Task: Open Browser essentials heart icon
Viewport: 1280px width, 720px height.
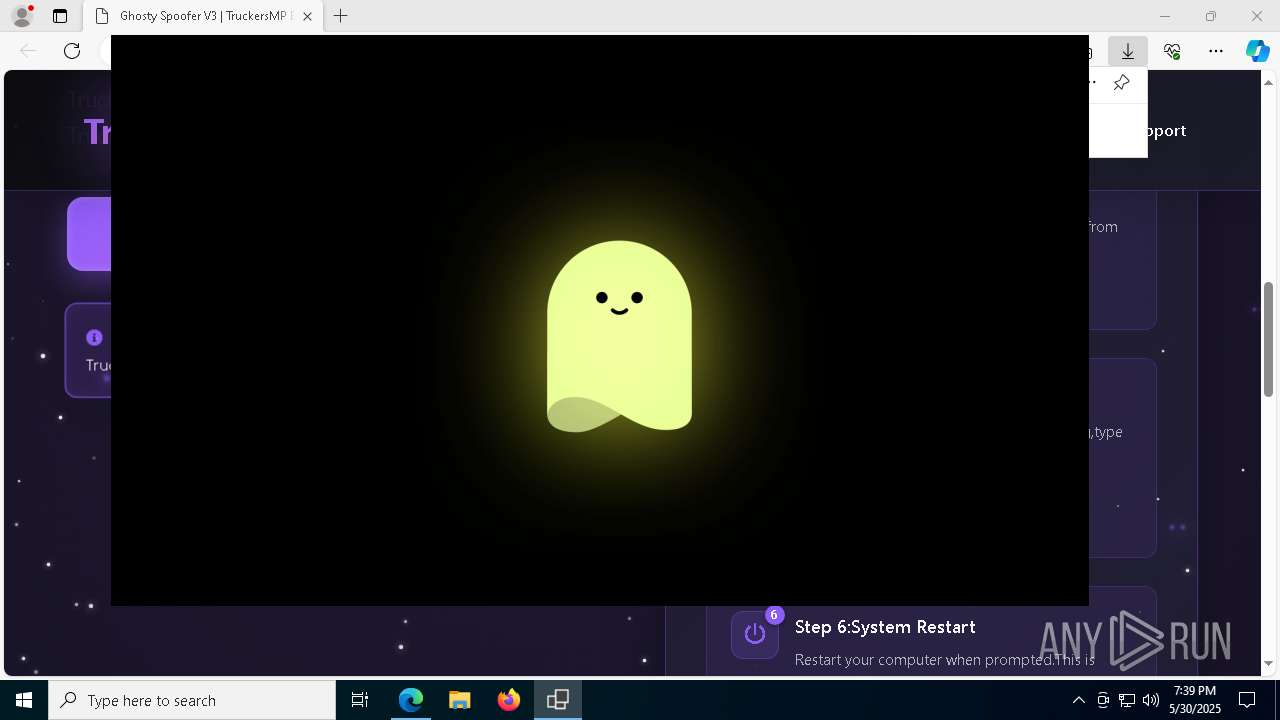Action: [1172, 51]
